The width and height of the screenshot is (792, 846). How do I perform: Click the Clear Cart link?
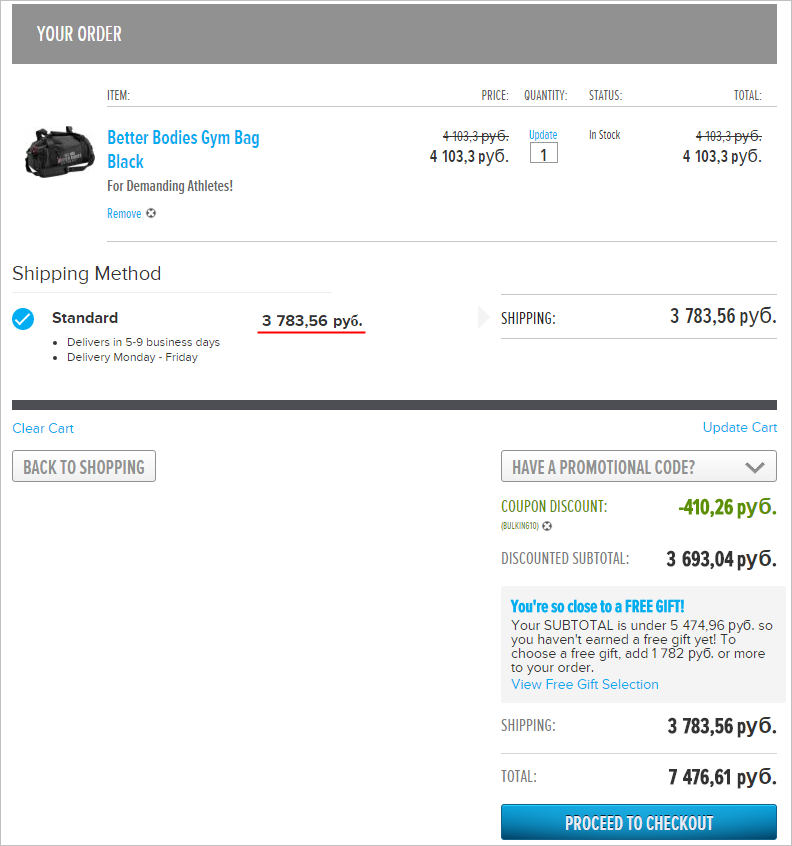(43, 428)
